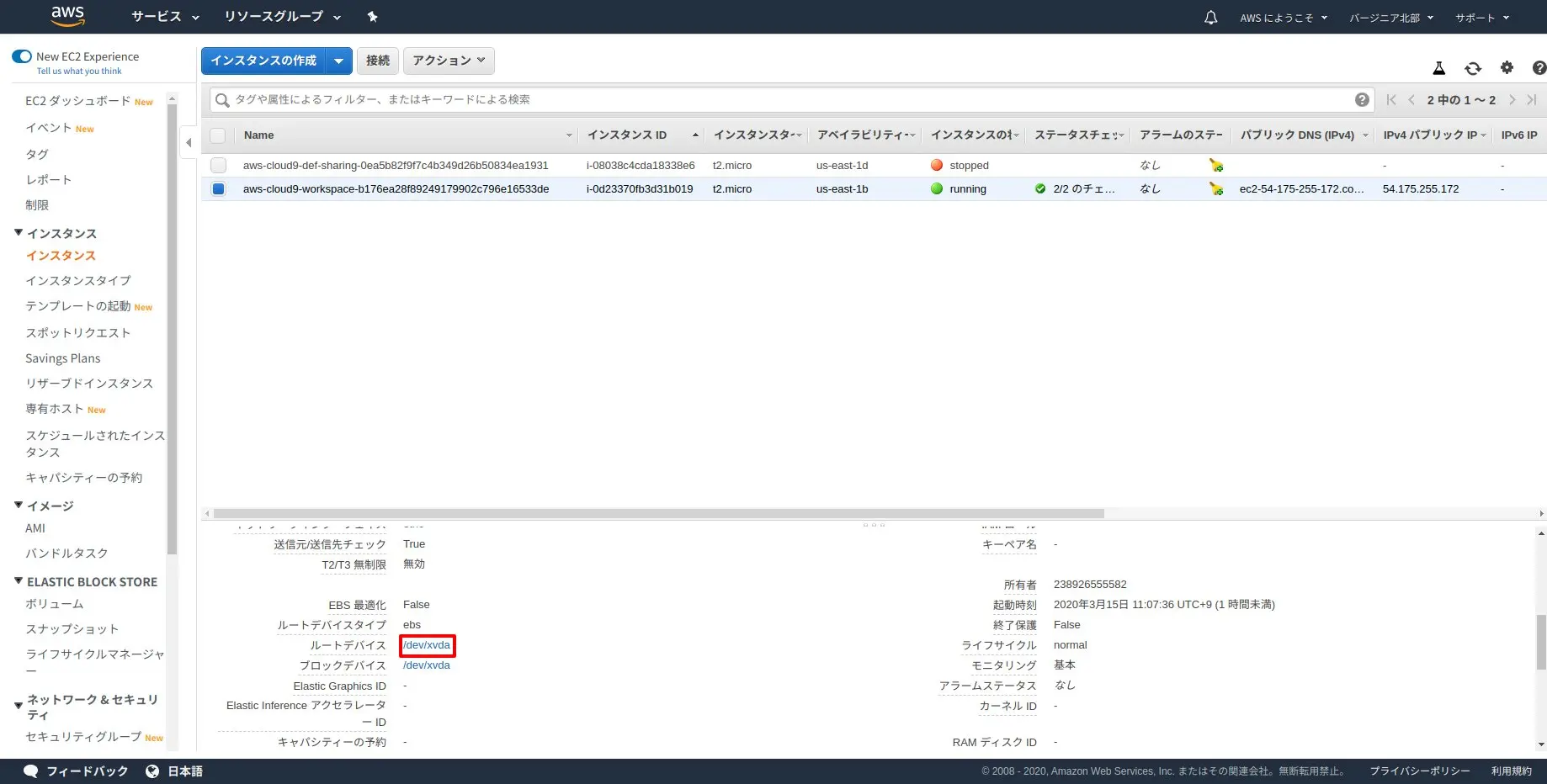Click the language globe icon
The width and height of the screenshot is (1547, 784).
point(152,771)
